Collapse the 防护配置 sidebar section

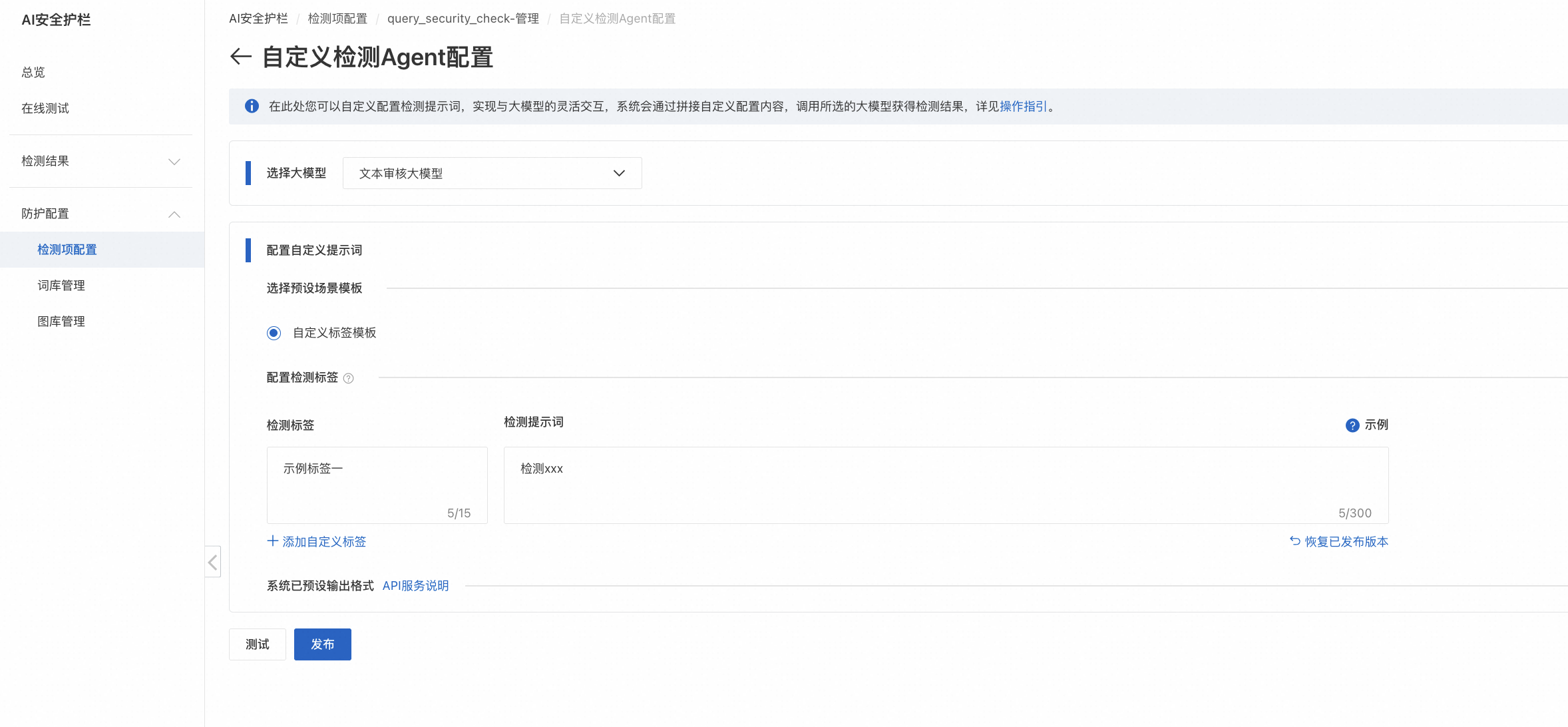coord(100,214)
